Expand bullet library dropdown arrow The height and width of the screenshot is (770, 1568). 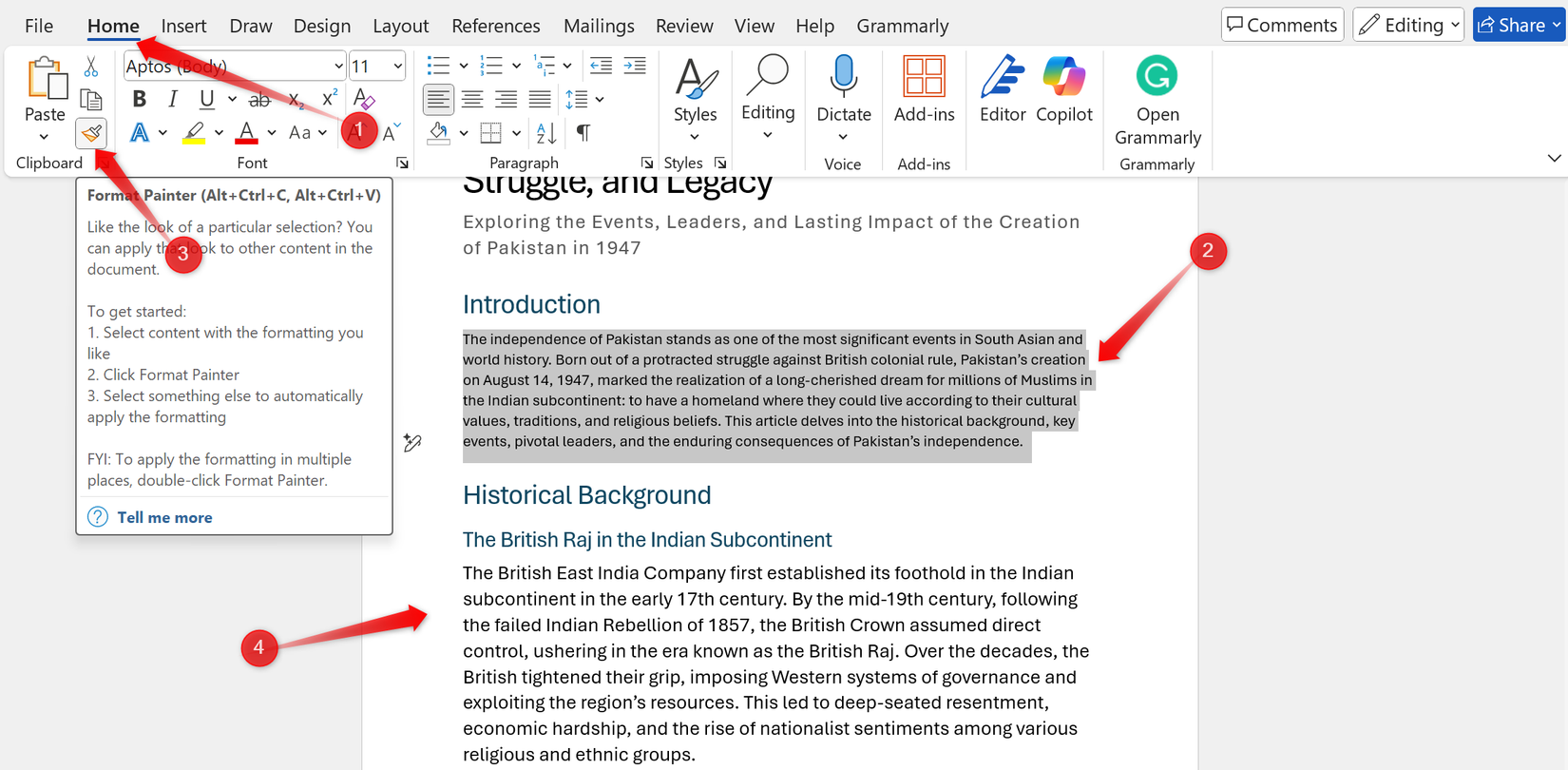(464, 66)
